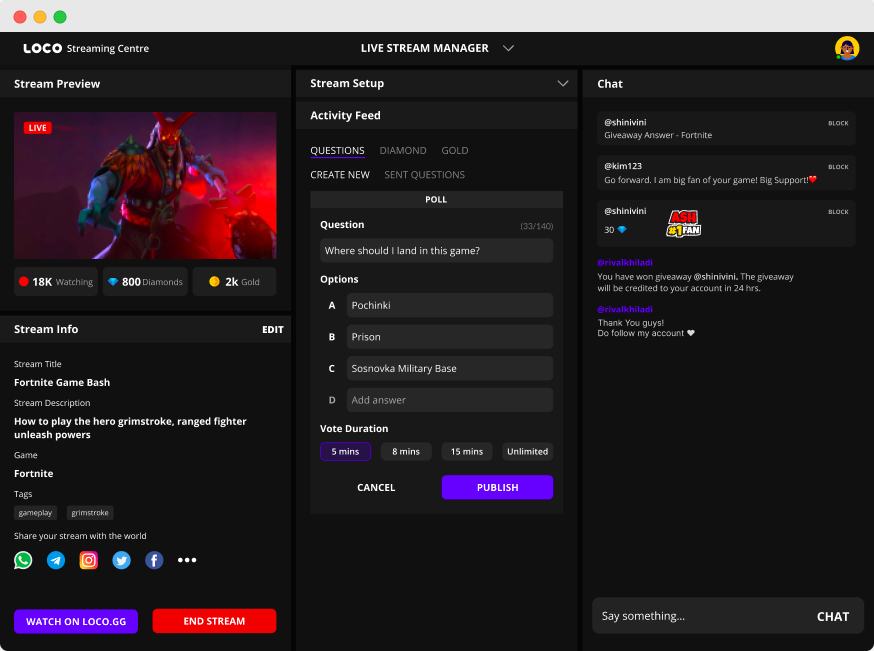The width and height of the screenshot is (874, 651).
Task: Select the Poll header tab
Action: pos(436,200)
